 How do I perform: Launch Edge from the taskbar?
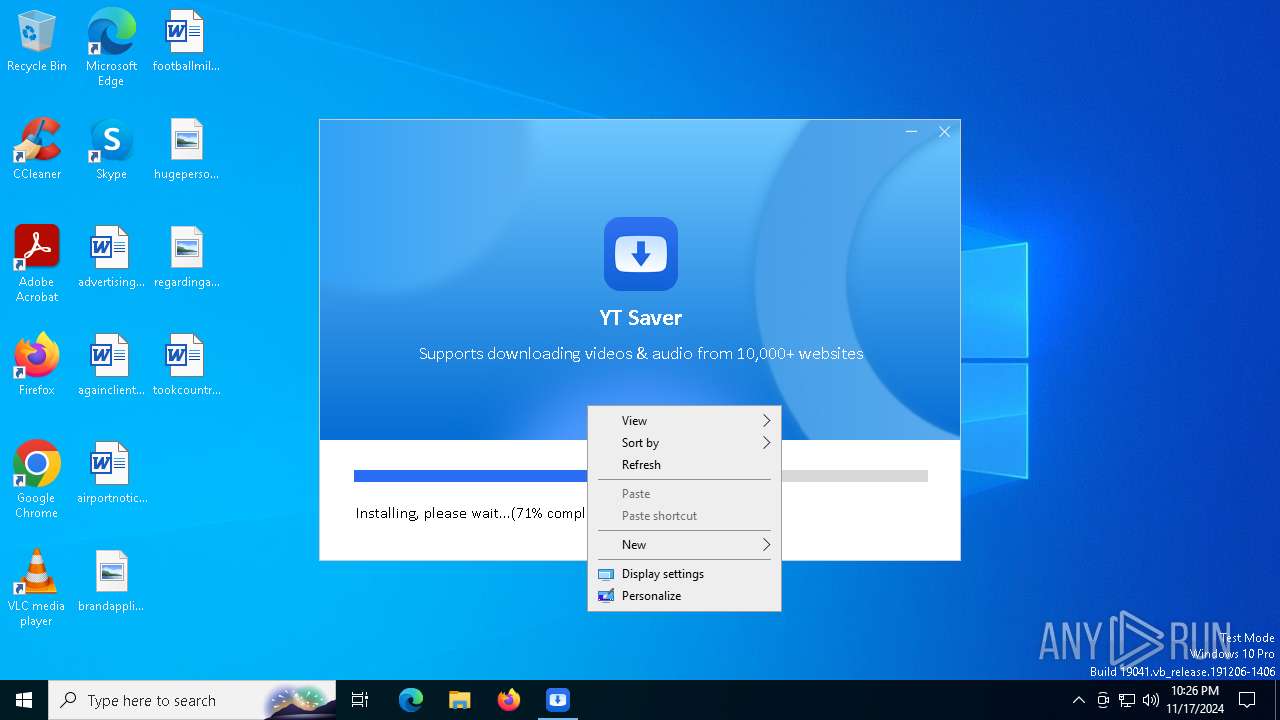(x=411, y=700)
